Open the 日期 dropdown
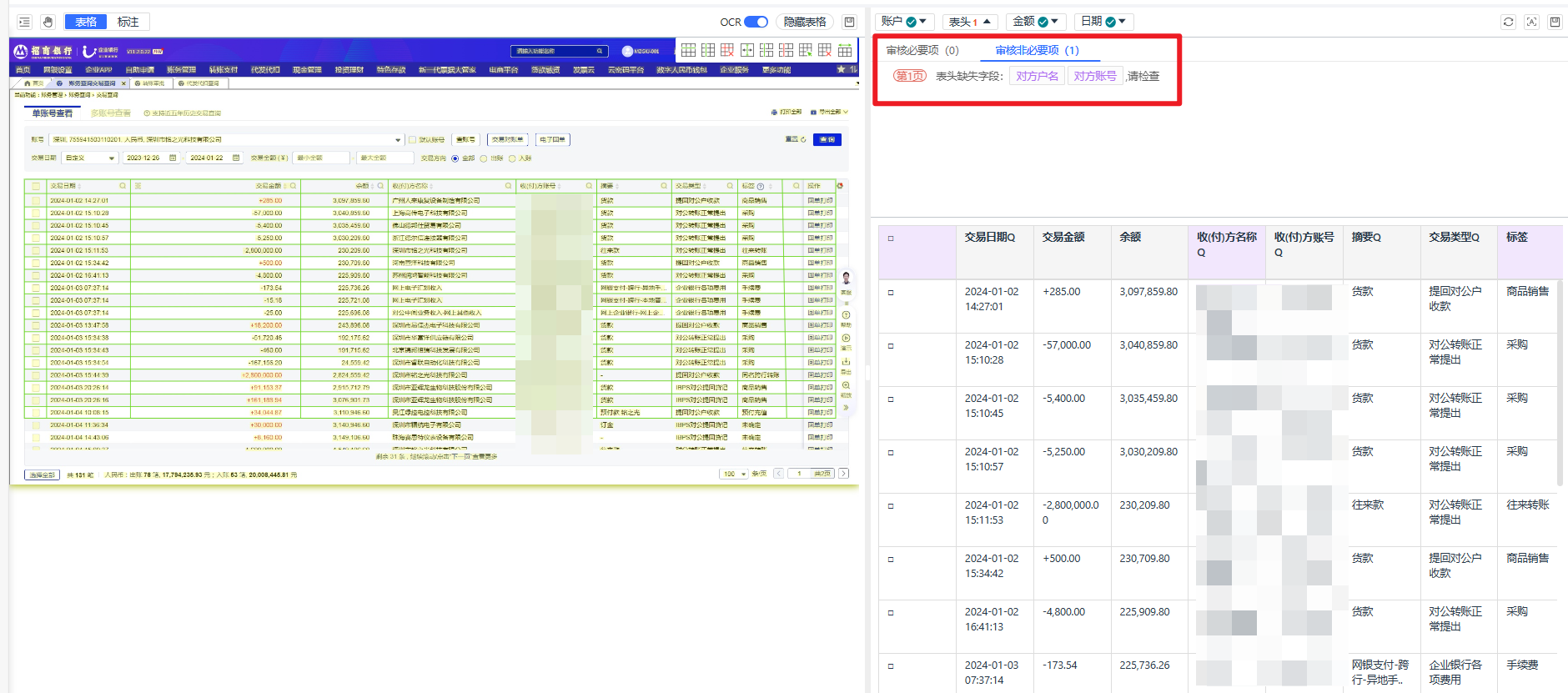The width and height of the screenshot is (1568, 693). click(1103, 22)
